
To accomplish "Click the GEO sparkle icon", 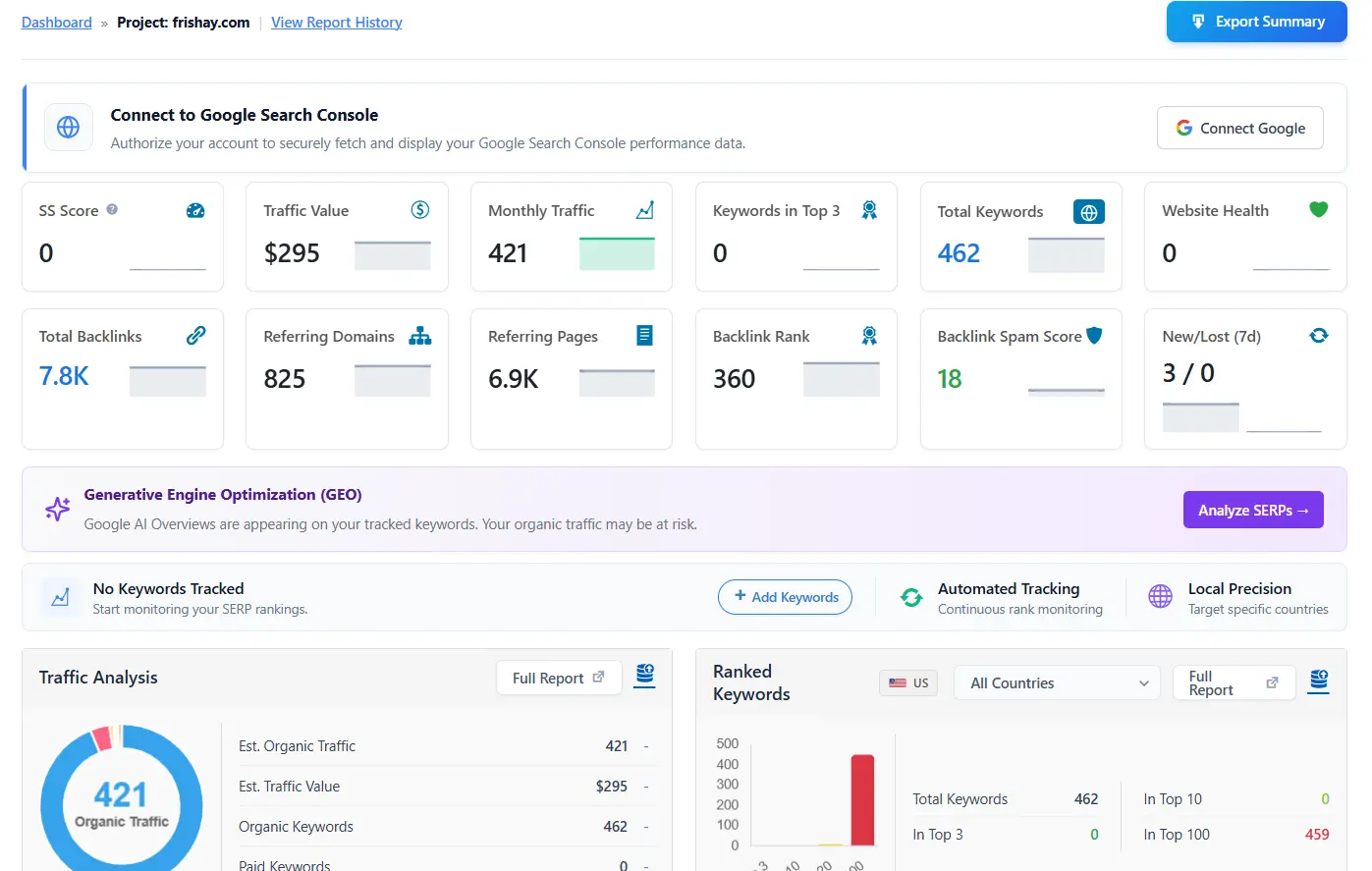I will [56, 509].
